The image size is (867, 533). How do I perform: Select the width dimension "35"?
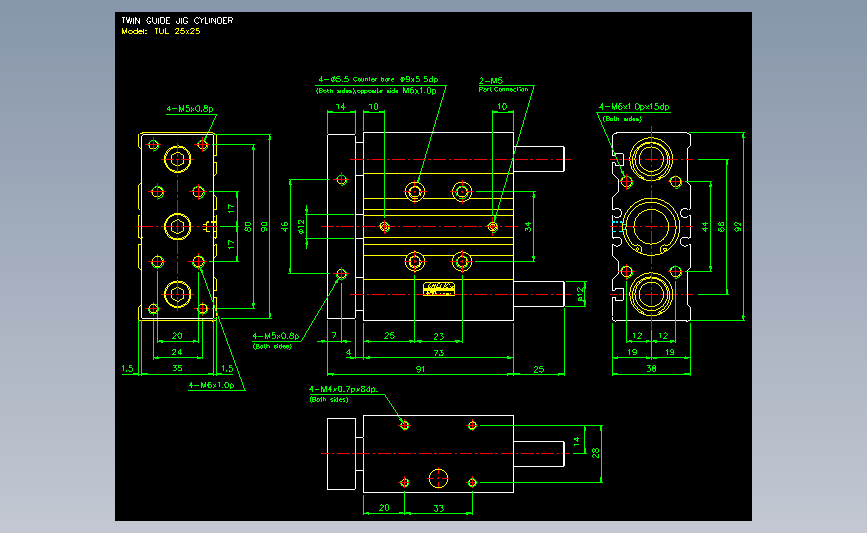[177, 368]
